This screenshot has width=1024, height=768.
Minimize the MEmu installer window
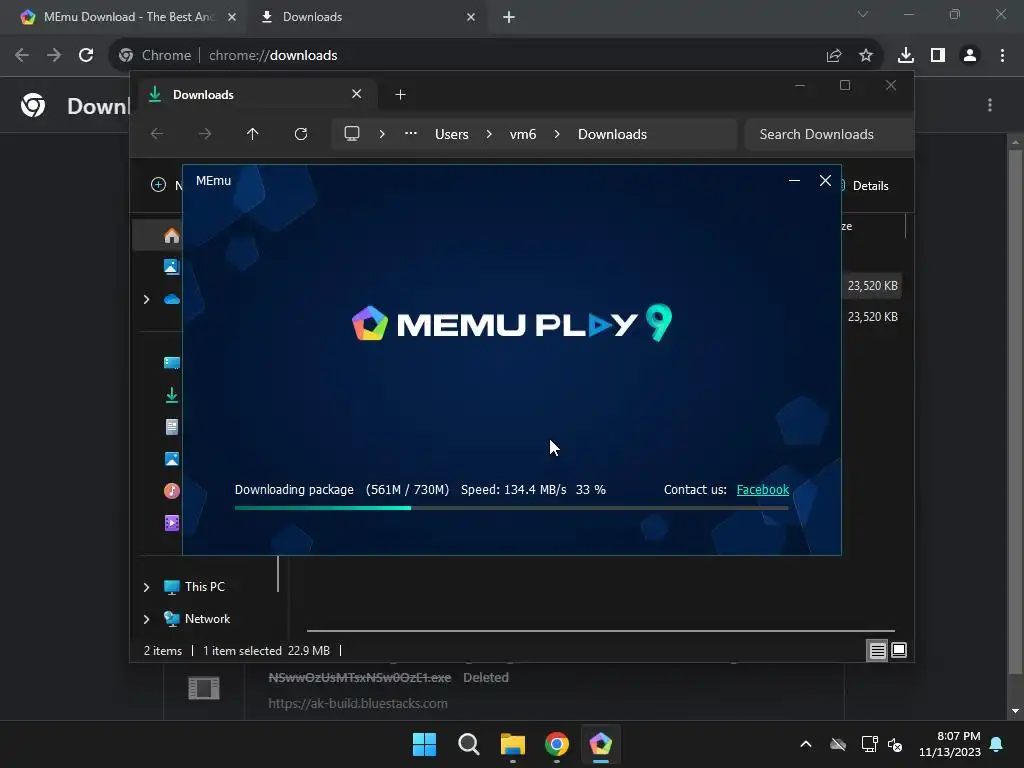pyautogui.click(x=794, y=180)
